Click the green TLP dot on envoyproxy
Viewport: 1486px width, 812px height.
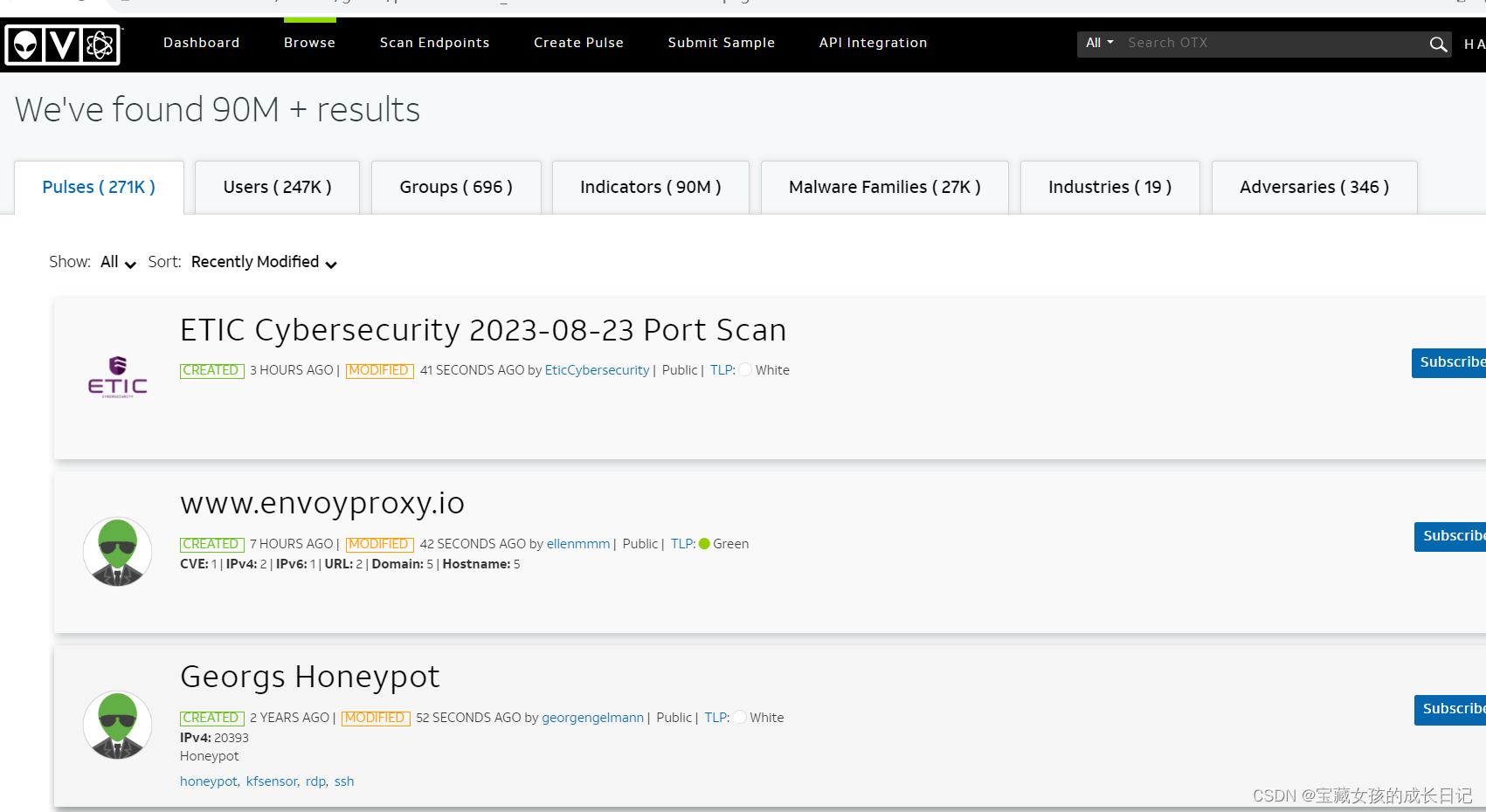(x=705, y=544)
